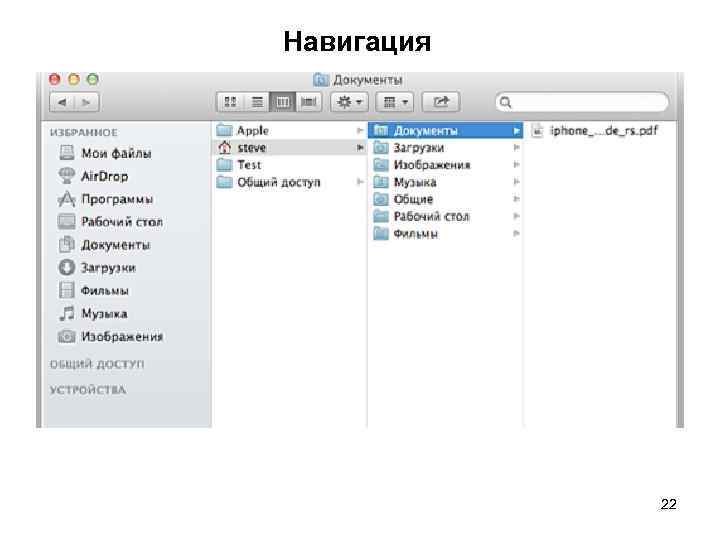The image size is (720, 540).
Task: Select Изображения folder in second column
Action: tap(445, 165)
